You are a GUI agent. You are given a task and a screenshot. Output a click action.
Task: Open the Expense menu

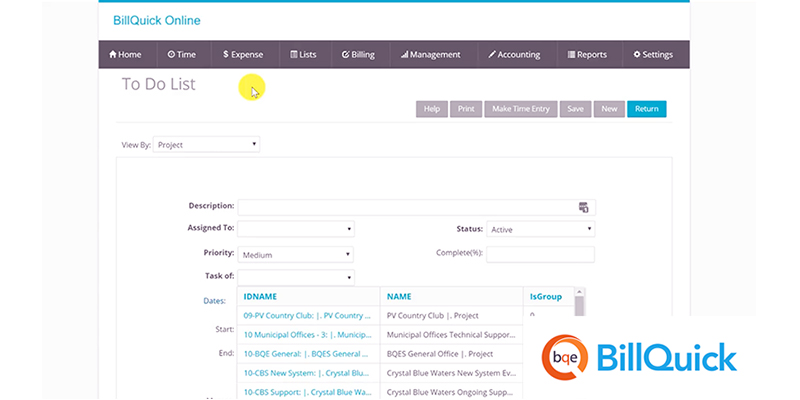[x=243, y=55]
